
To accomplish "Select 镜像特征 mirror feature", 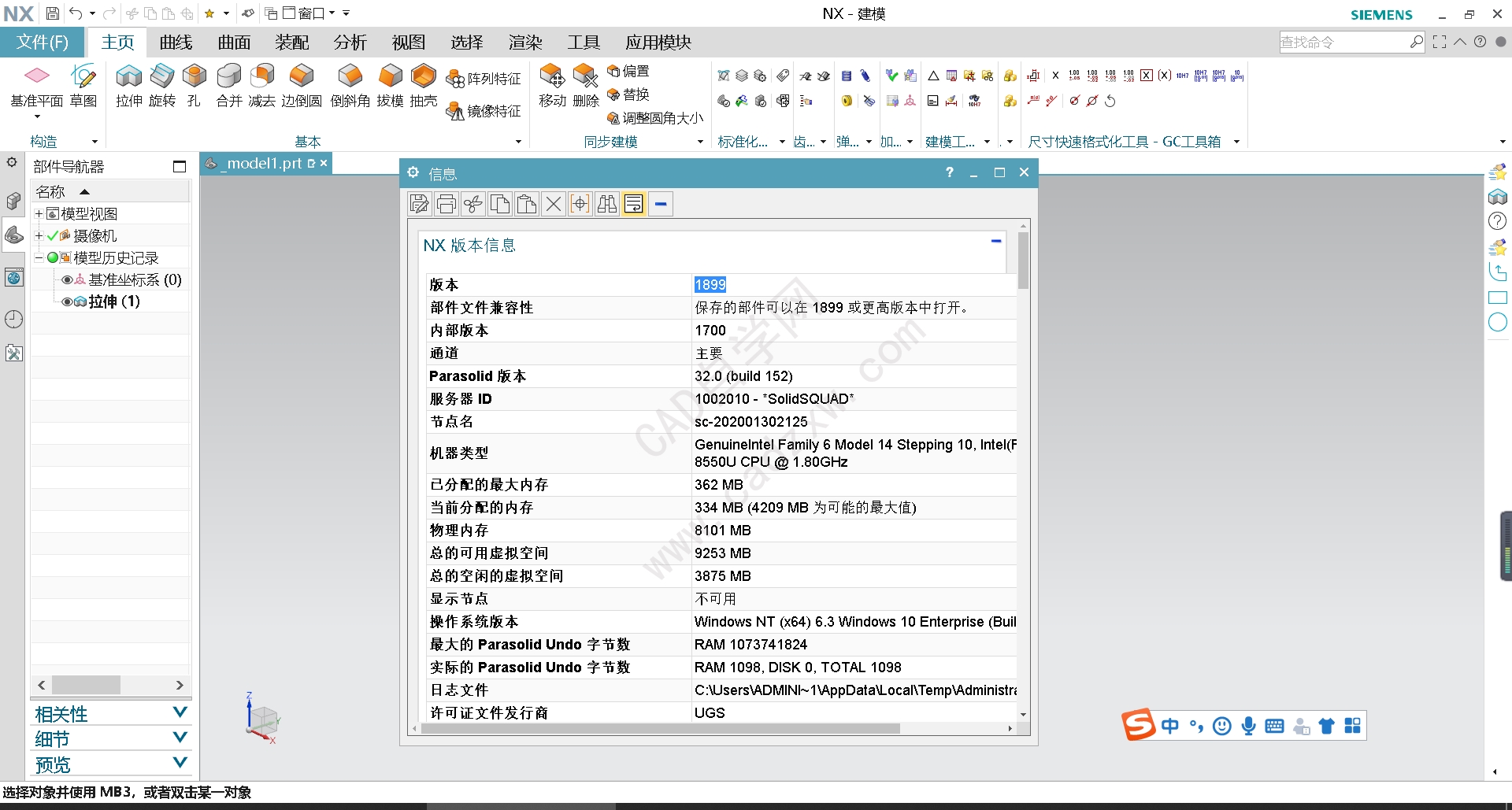I will [484, 111].
